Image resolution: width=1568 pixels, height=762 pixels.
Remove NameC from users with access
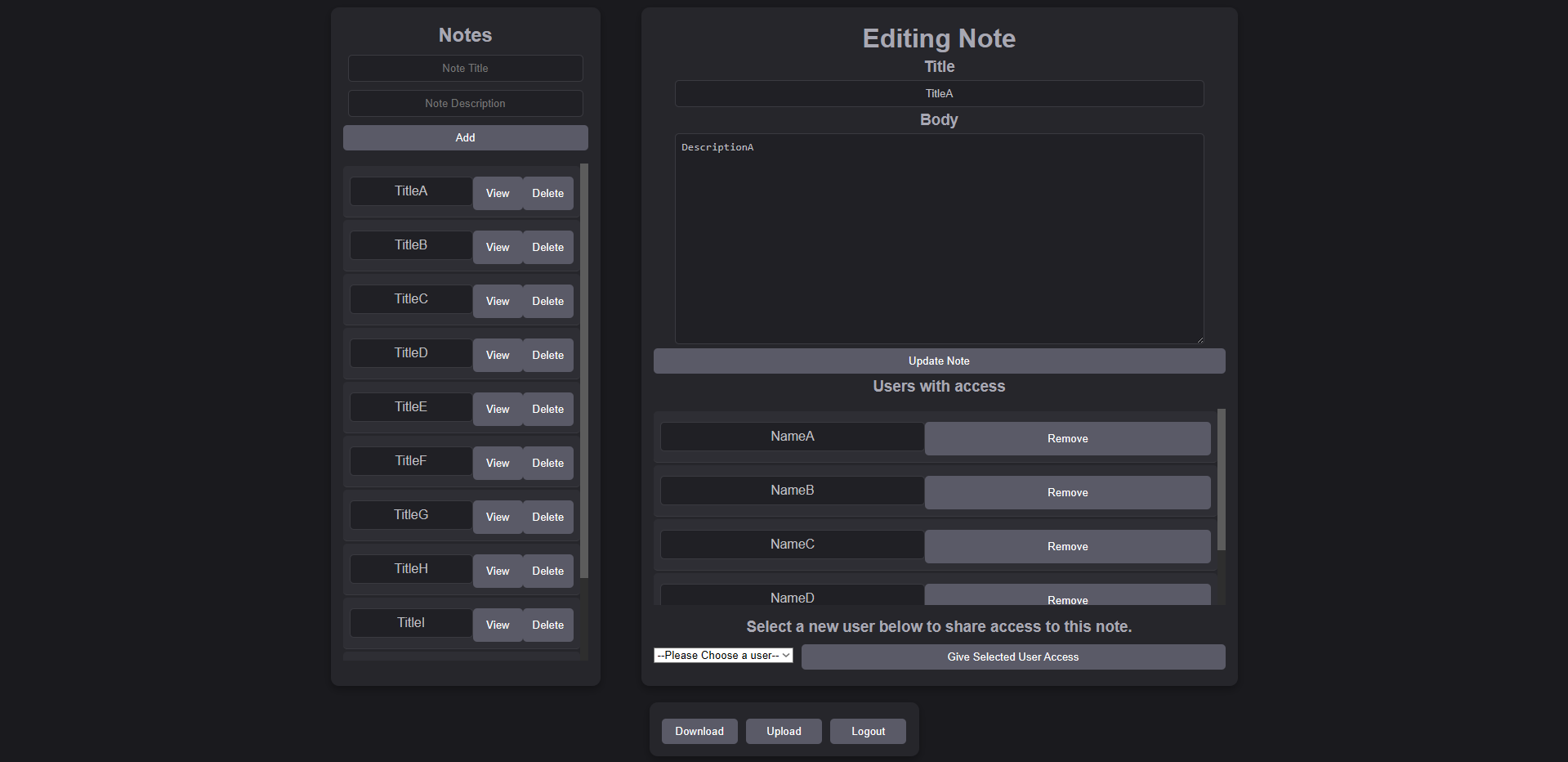(x=1067, y=546)
